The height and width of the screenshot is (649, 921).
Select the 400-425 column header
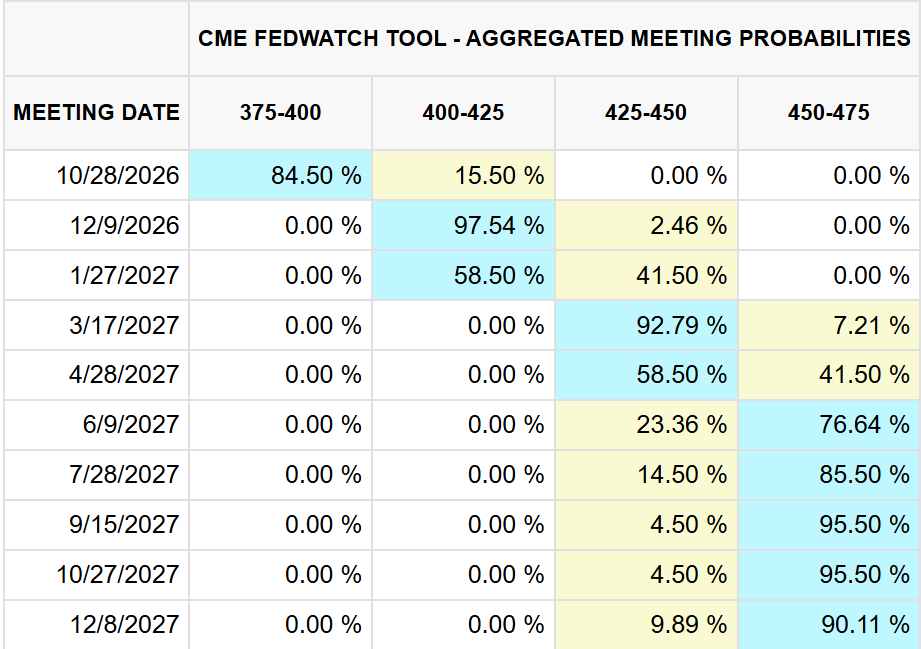(x=463, y=112)
